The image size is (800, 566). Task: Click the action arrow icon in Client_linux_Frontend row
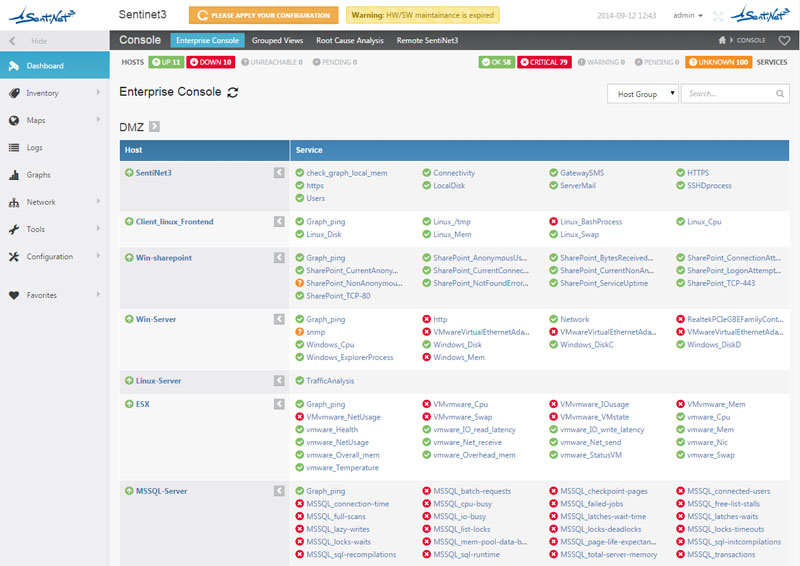pyautogui.click(x=279, y=222)
